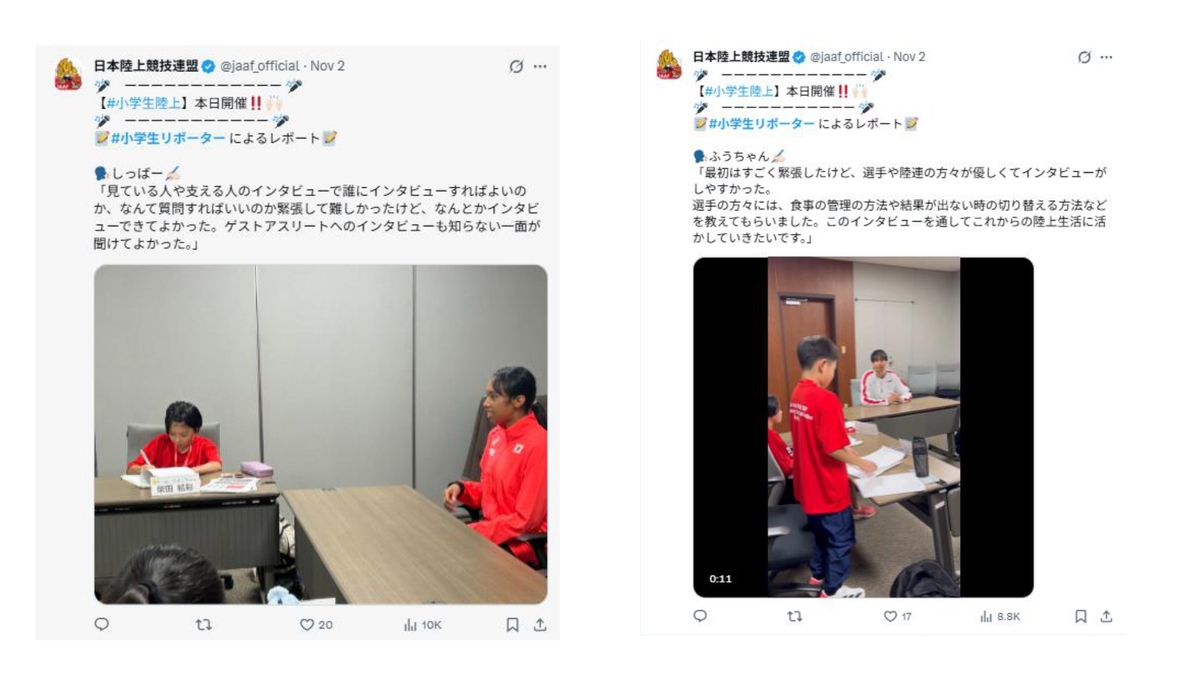Like the right tweet with 17 likes
Image resolution: width=1200 pixels, height=675 pixels.
[897, 616]
